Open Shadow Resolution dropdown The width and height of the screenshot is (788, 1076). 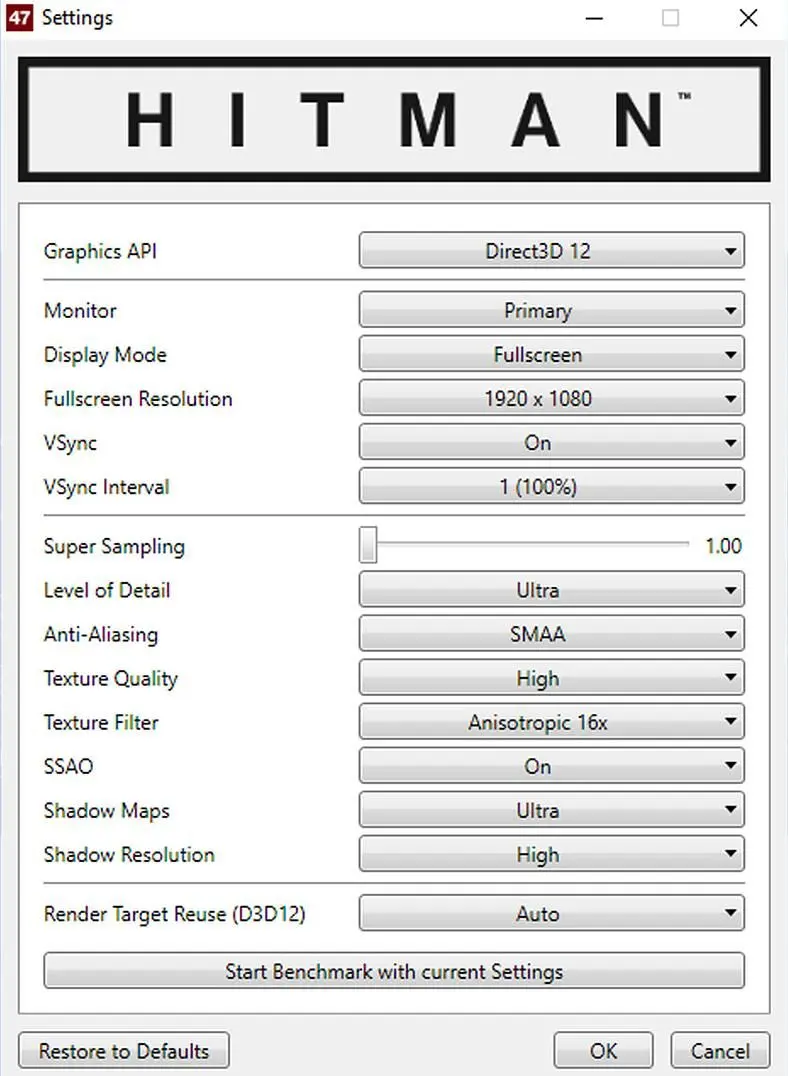tap(551, 854)
